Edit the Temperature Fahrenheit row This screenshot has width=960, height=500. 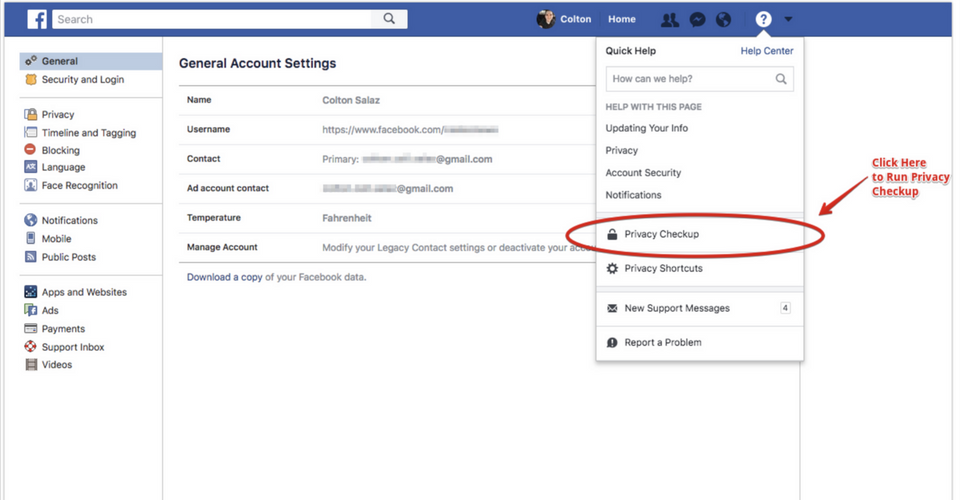point(387,218)
